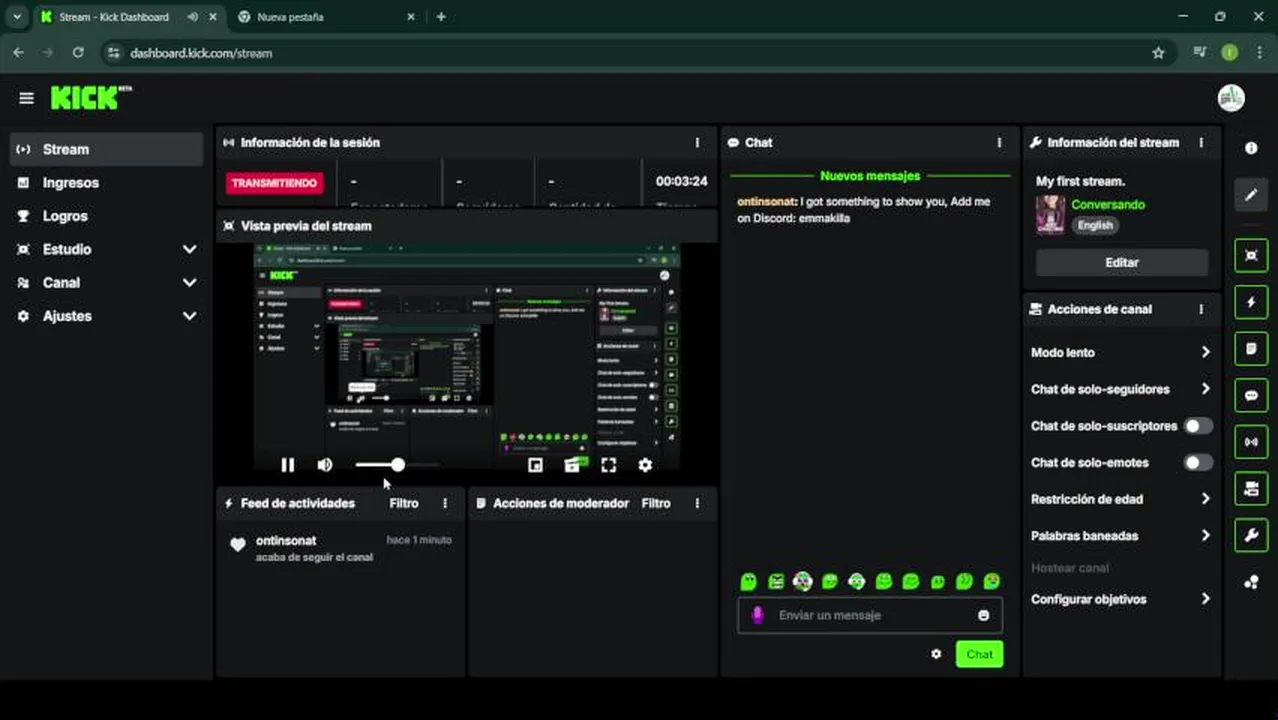Open Configurar objetivos
This screenshot has height=720, width=1278.
coord(1121,599)
